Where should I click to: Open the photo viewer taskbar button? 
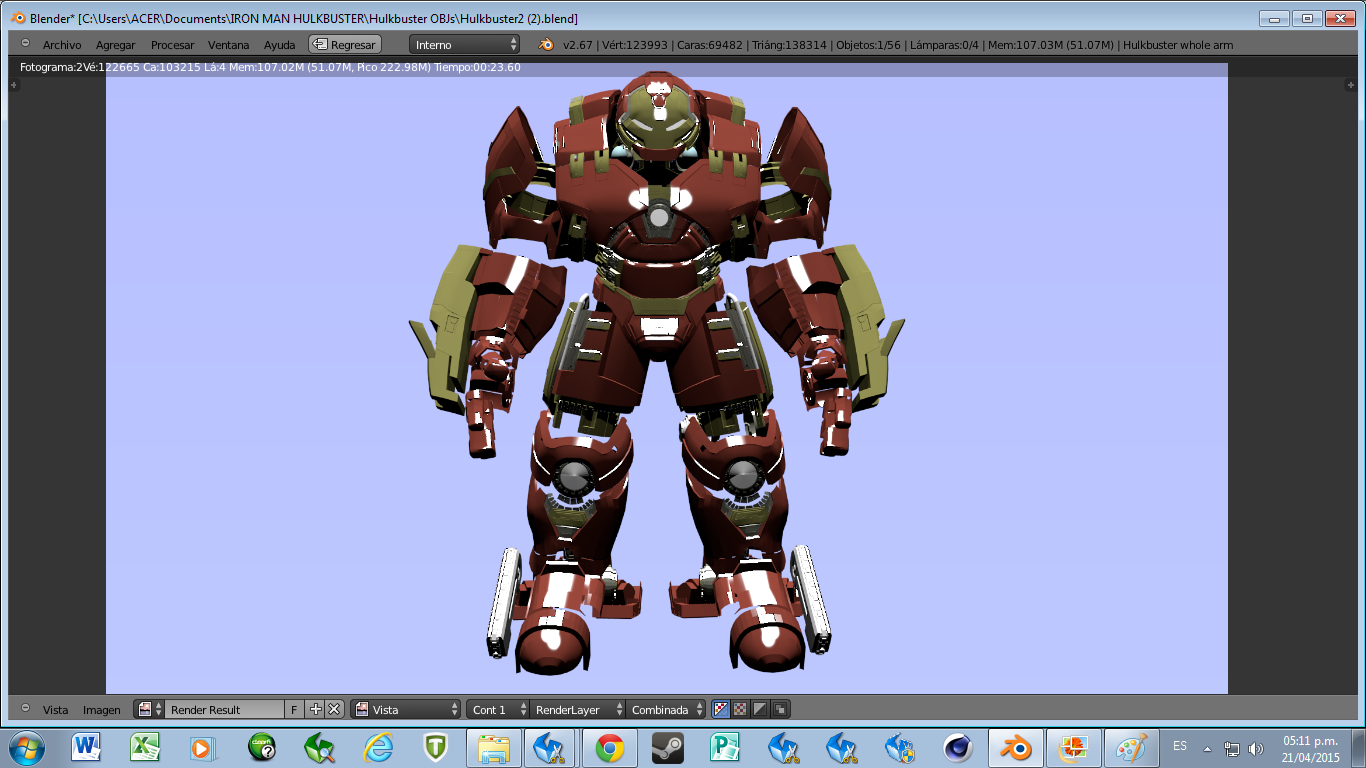pos(1075,748)
